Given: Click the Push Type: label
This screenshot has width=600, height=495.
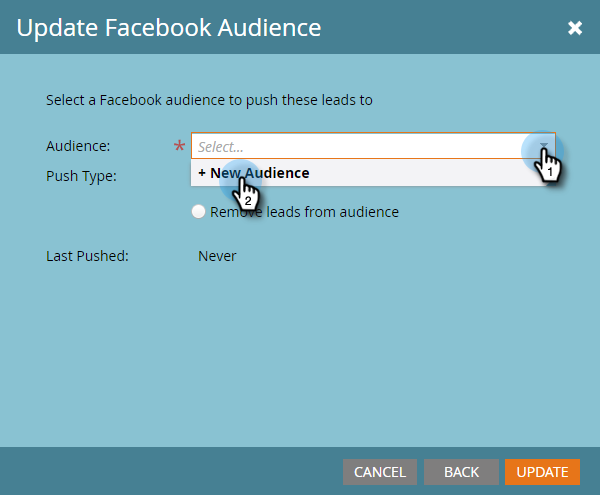Looking at the screenshot, I should [x=81, y=176].
